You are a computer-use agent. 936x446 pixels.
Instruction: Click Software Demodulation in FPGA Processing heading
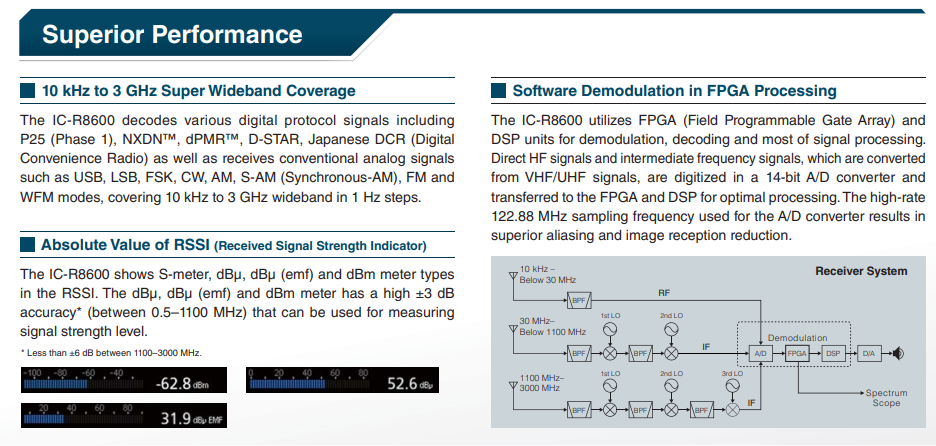coord(674,91)
